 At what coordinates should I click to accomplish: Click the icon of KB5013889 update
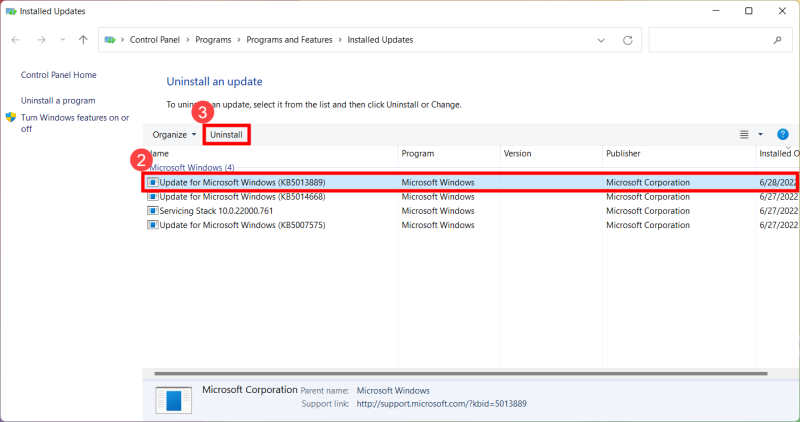153,182
